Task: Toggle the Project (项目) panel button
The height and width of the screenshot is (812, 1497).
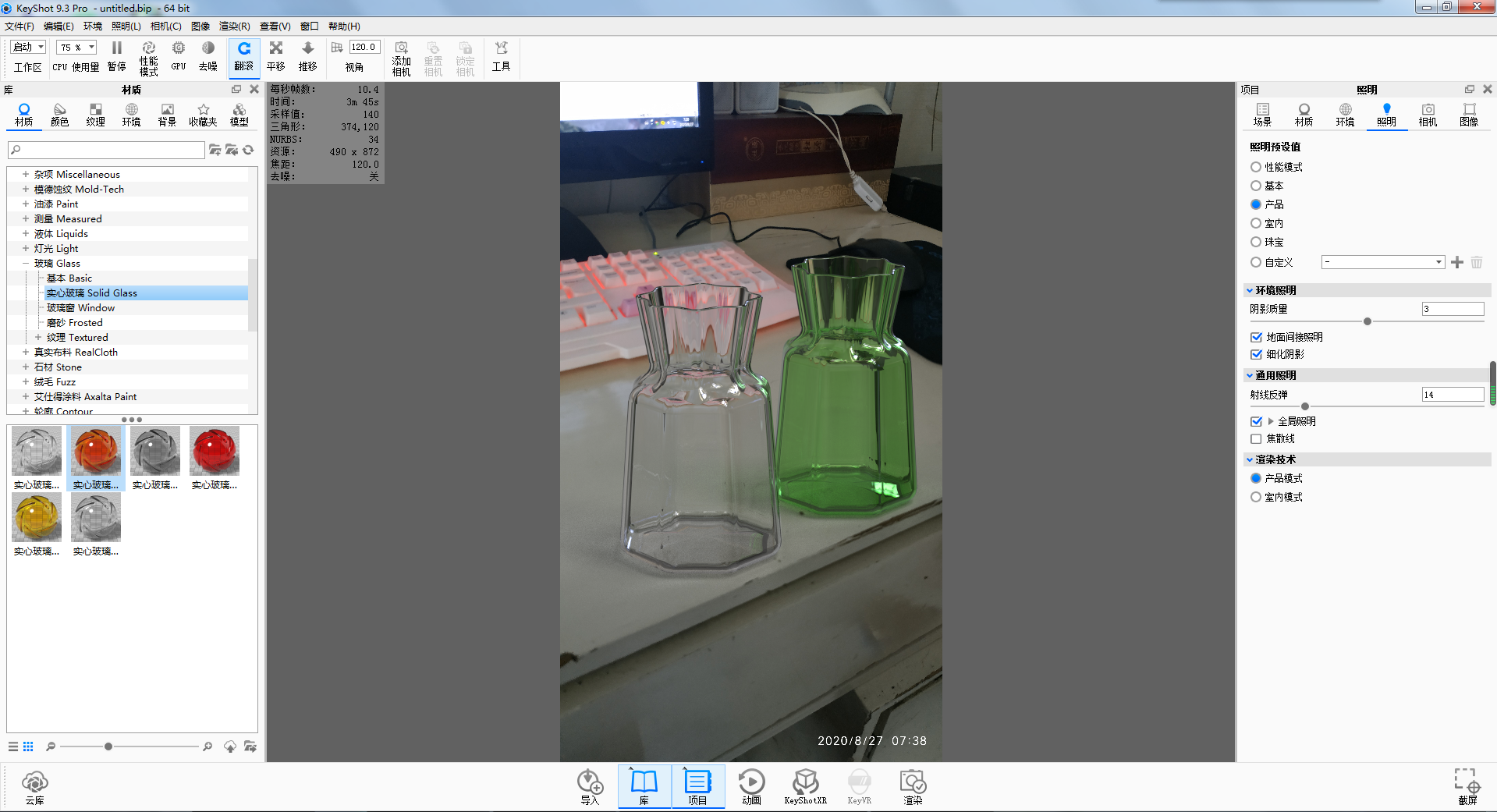Action: click(x=697, y=787)
